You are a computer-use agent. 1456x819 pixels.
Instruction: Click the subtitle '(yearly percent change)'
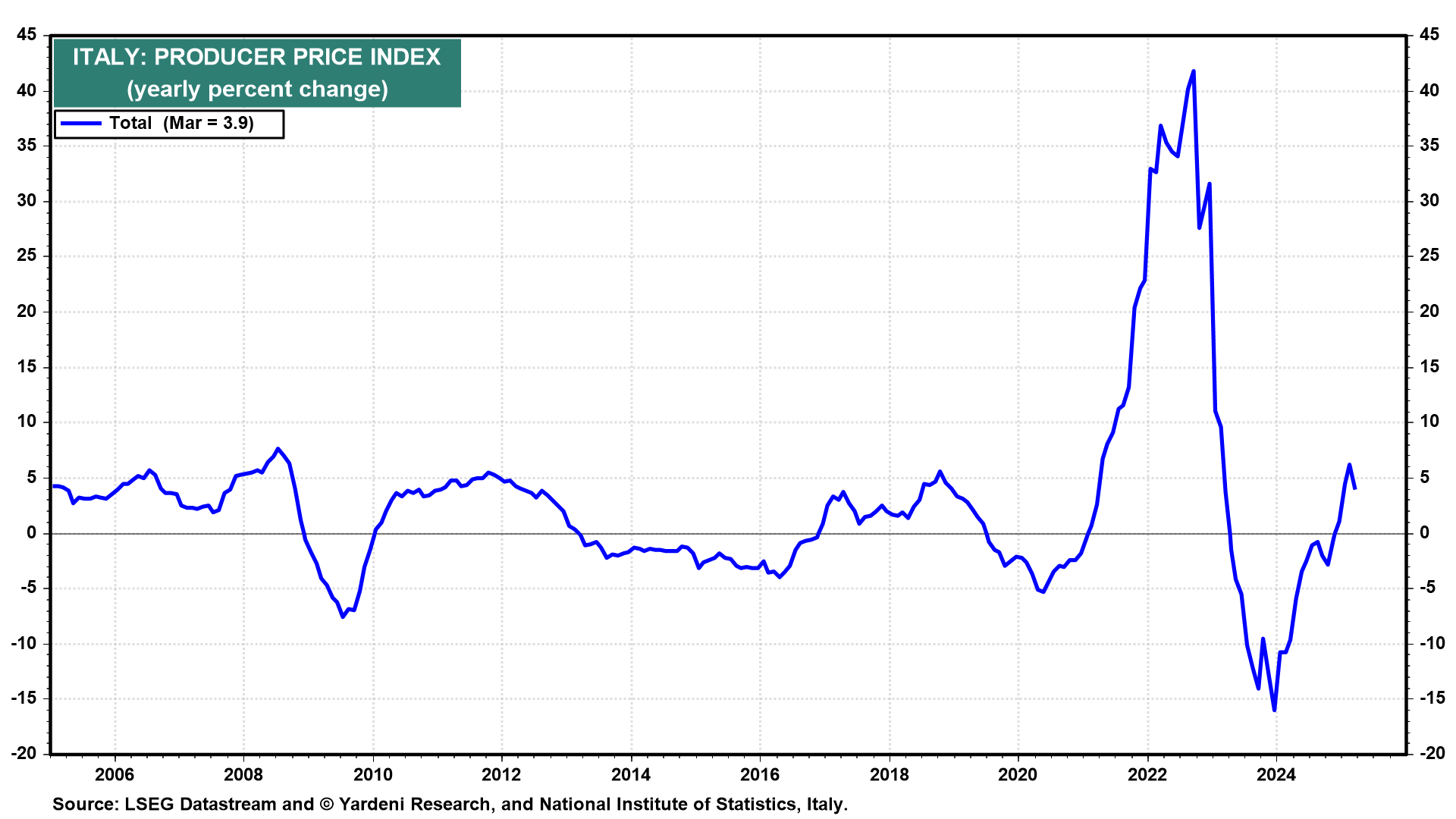point(257,89)
